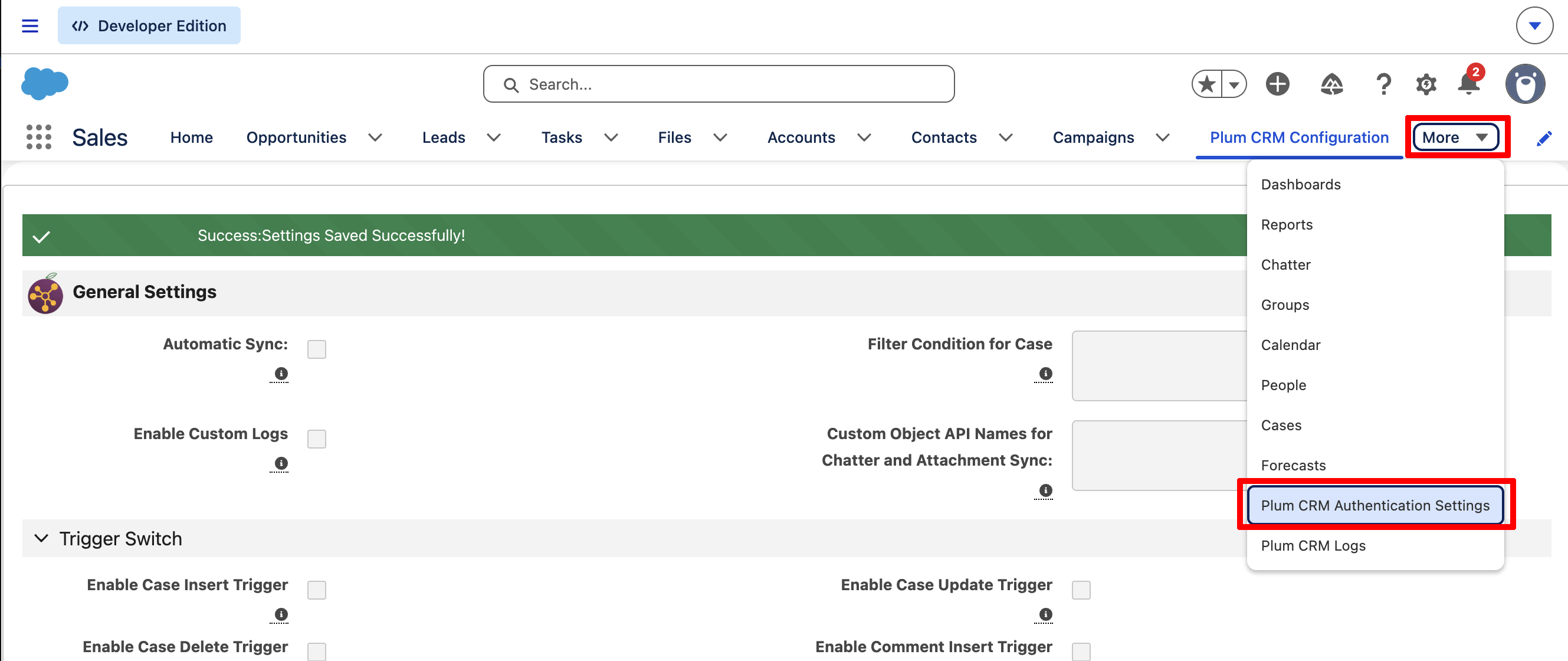
Task: Click the notifications bell icon
Action: [1469, 83]
